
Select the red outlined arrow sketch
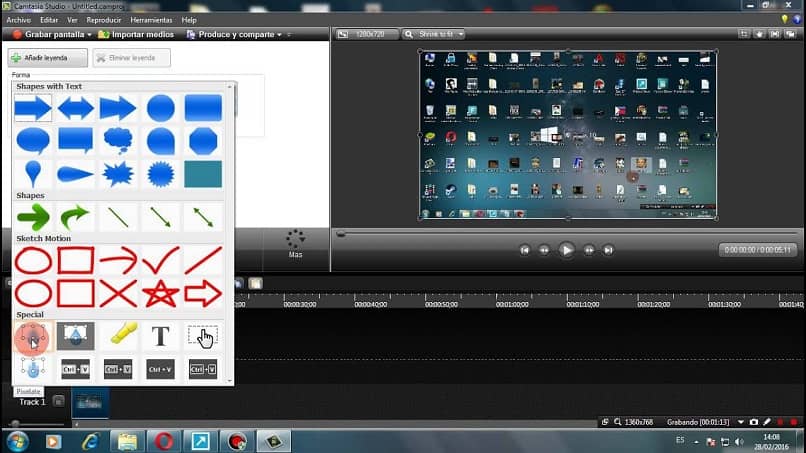click(203, 294)
